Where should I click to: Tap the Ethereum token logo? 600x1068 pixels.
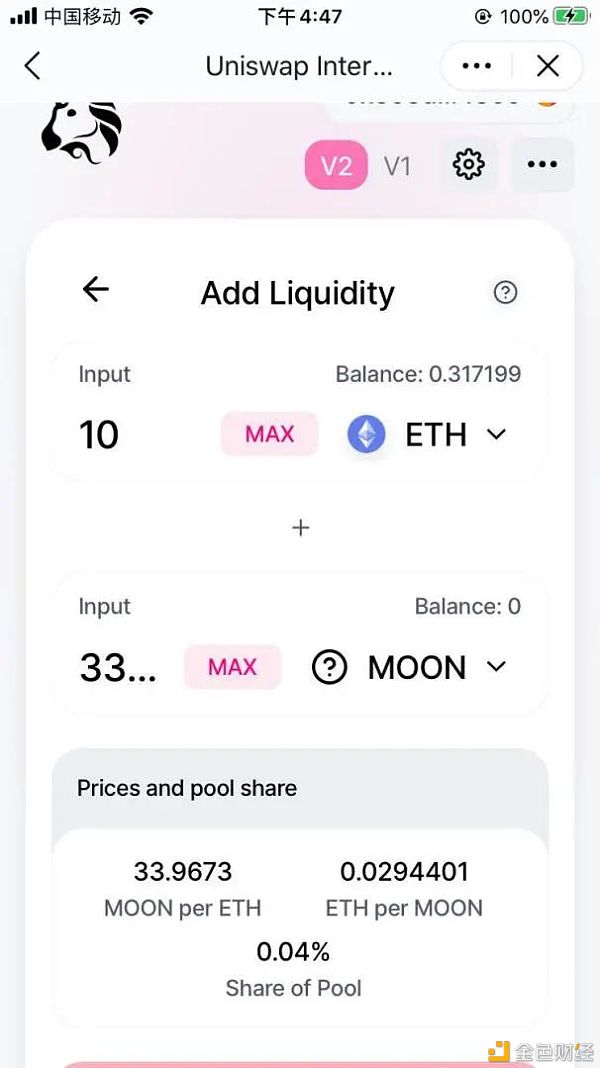click(366, 435)
